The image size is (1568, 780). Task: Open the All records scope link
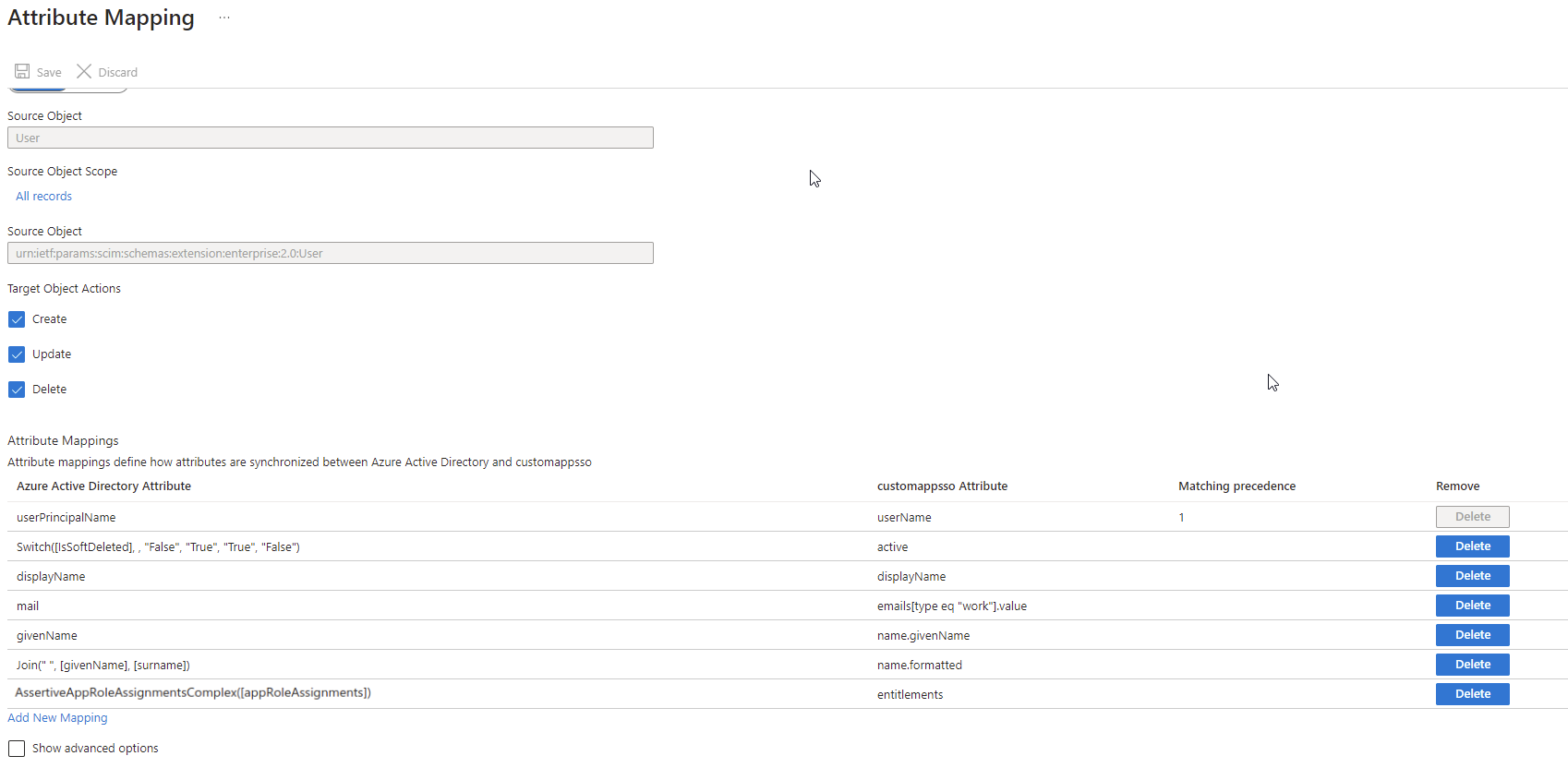click(x=43, y=197)
